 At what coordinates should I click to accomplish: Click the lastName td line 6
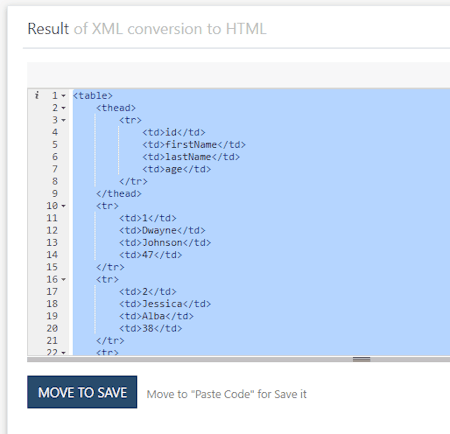pyautogui.click(x=191, y=157)
